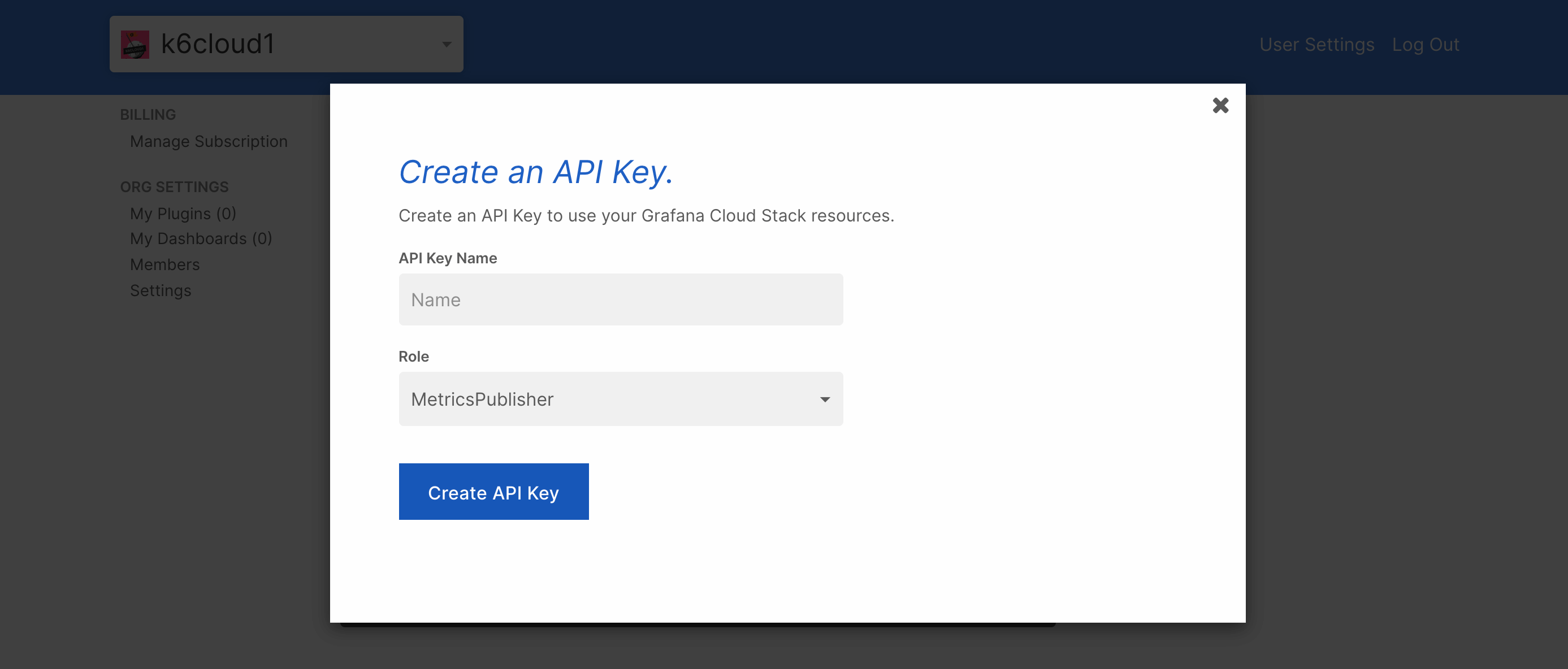1568x669 pixels.
Task: Click Log Out
Action: tap(1426, 44)
